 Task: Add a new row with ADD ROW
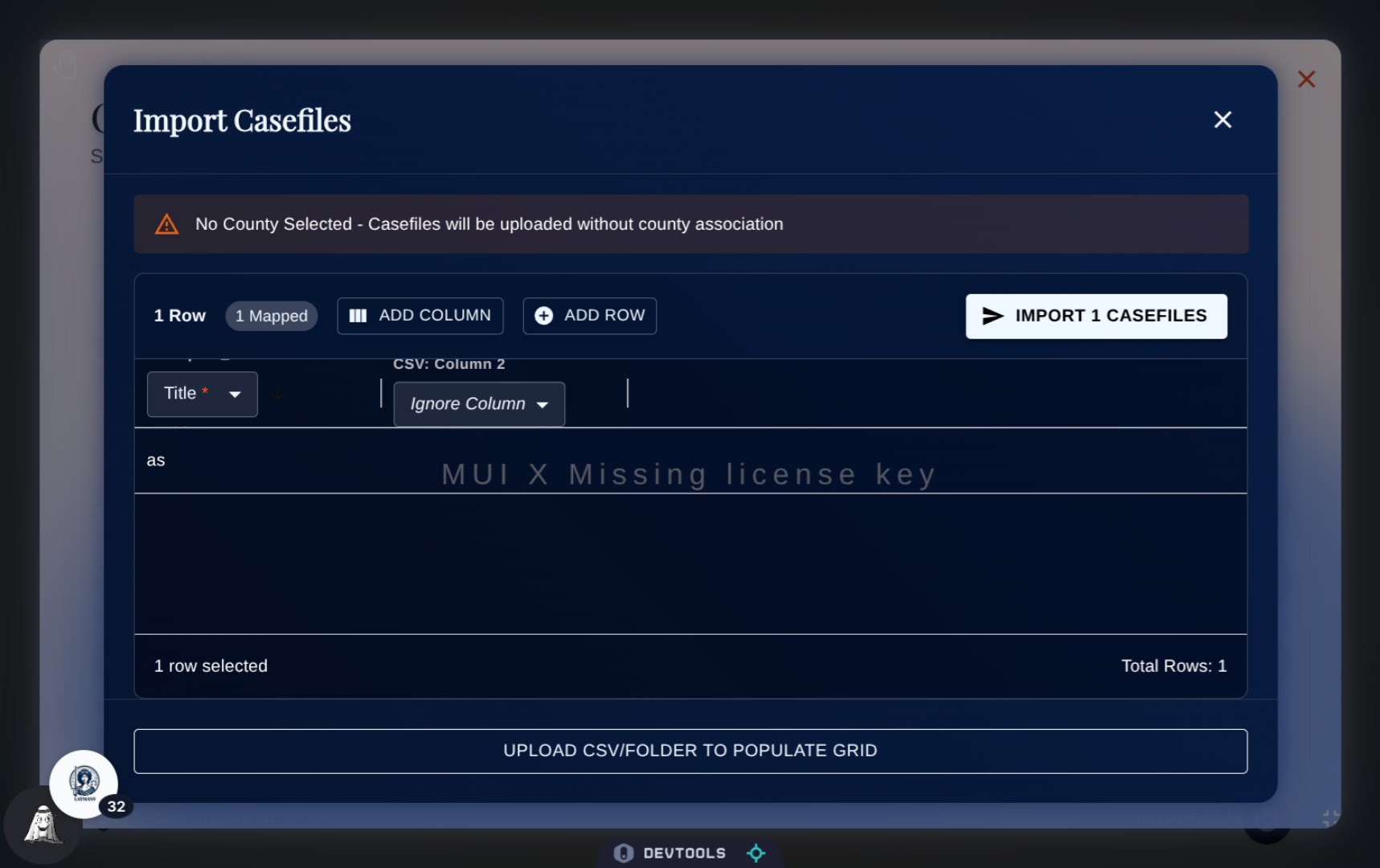click(589, 315)
